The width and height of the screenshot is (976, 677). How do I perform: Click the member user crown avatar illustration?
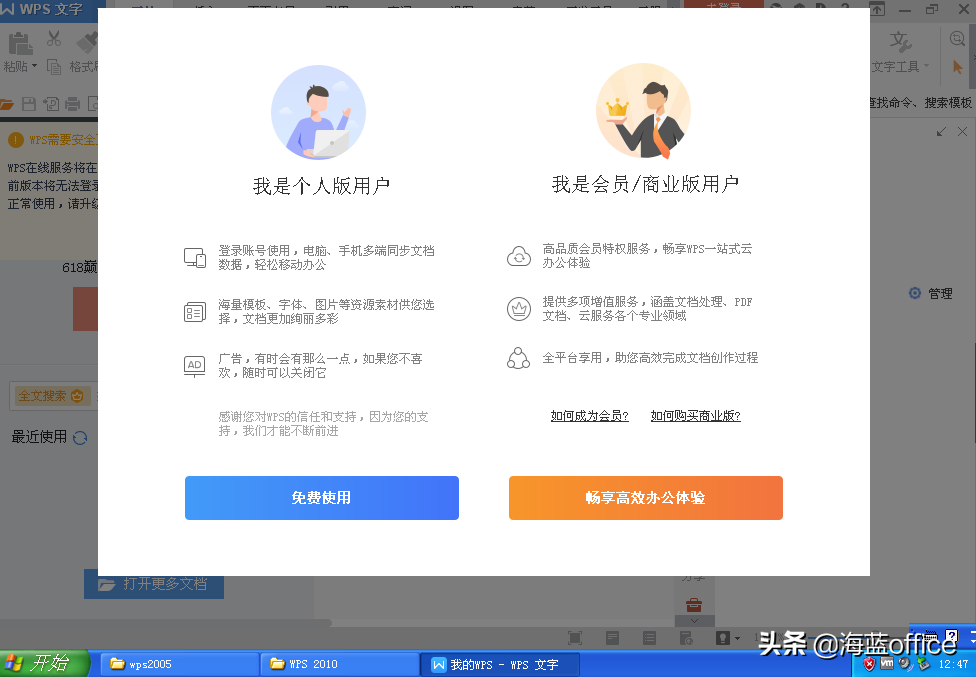643,111
